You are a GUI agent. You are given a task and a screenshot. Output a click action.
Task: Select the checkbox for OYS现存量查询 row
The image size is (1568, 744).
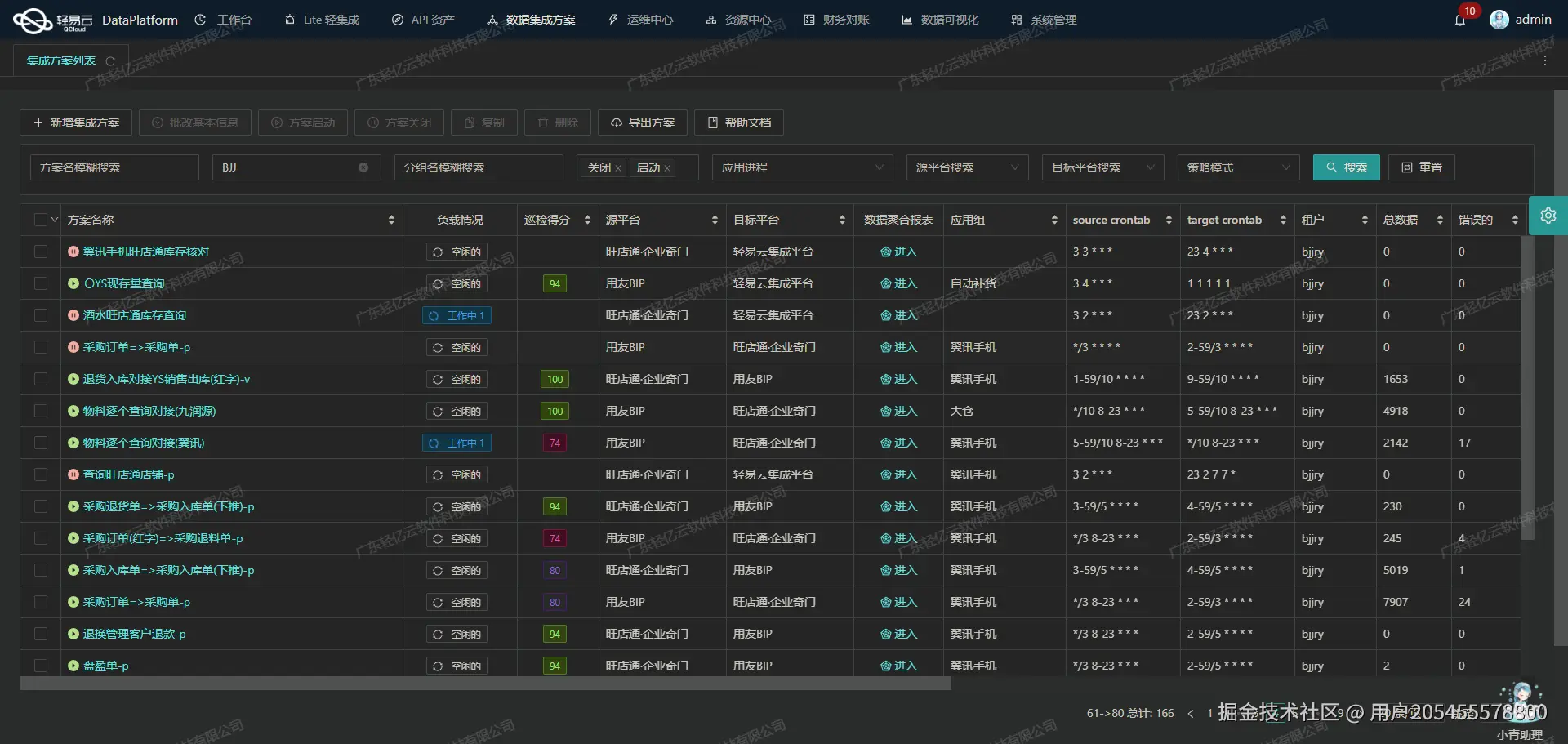(41, 283)
